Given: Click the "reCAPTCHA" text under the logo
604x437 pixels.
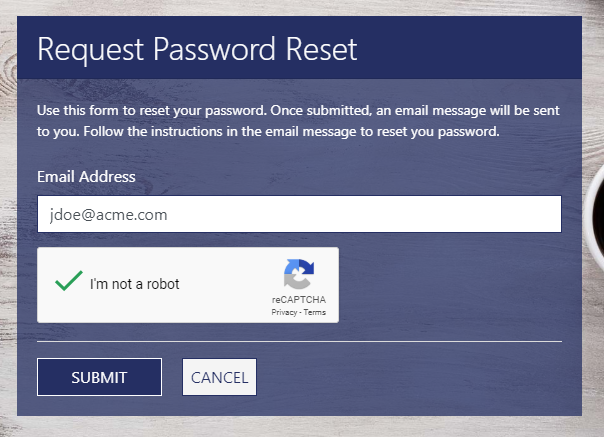Looking at the screenshot, I should [298, 300].
